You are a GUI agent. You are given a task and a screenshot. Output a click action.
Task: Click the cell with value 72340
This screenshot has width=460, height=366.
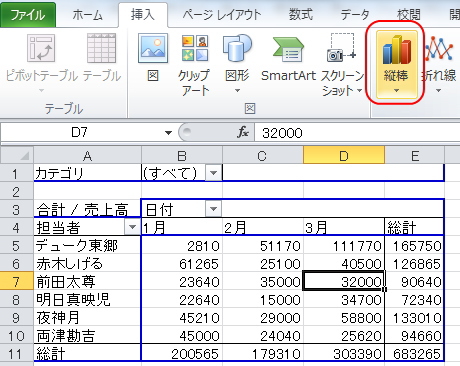pos(414,299)
